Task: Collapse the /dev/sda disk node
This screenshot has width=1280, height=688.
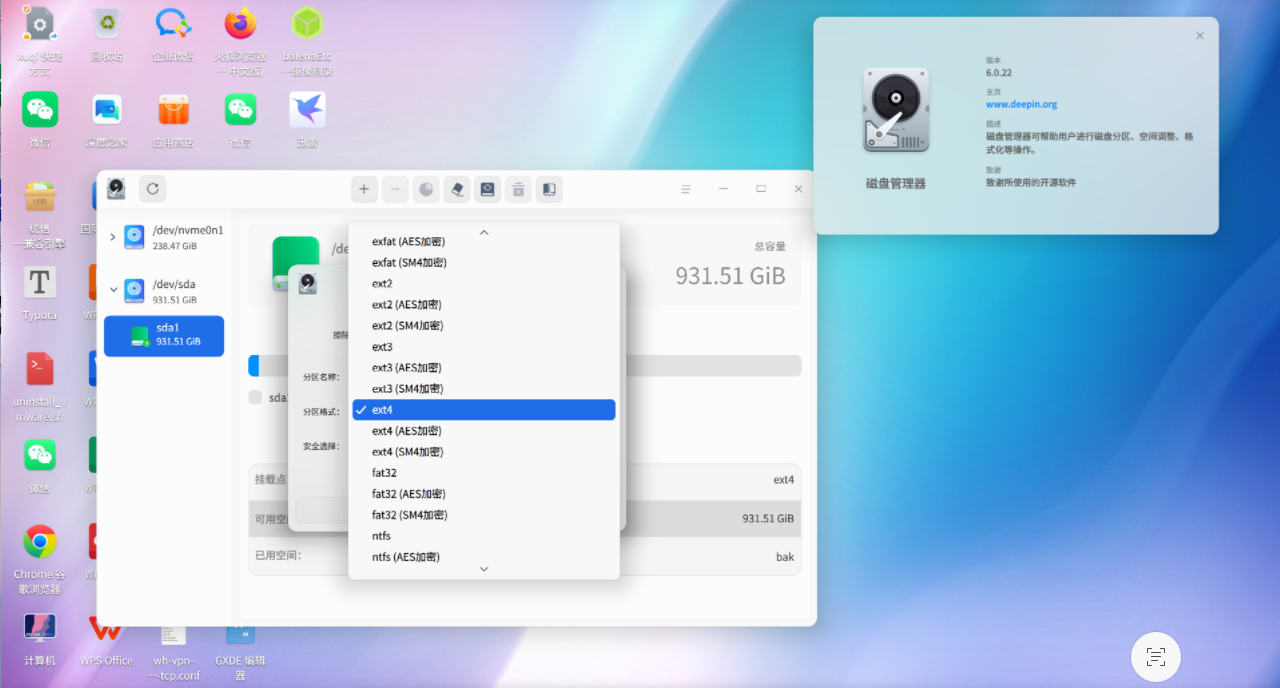Action: (112, 291)
